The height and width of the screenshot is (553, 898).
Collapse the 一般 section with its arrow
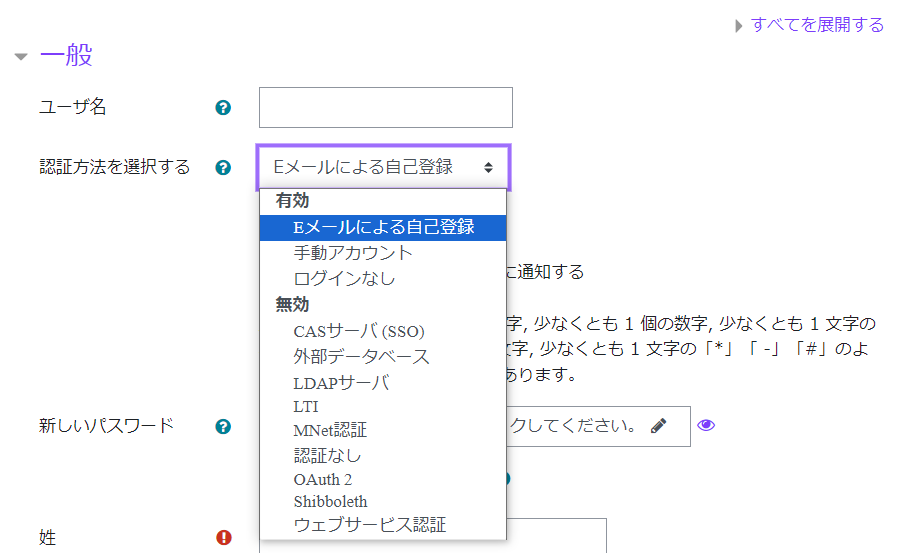[21, 57]
